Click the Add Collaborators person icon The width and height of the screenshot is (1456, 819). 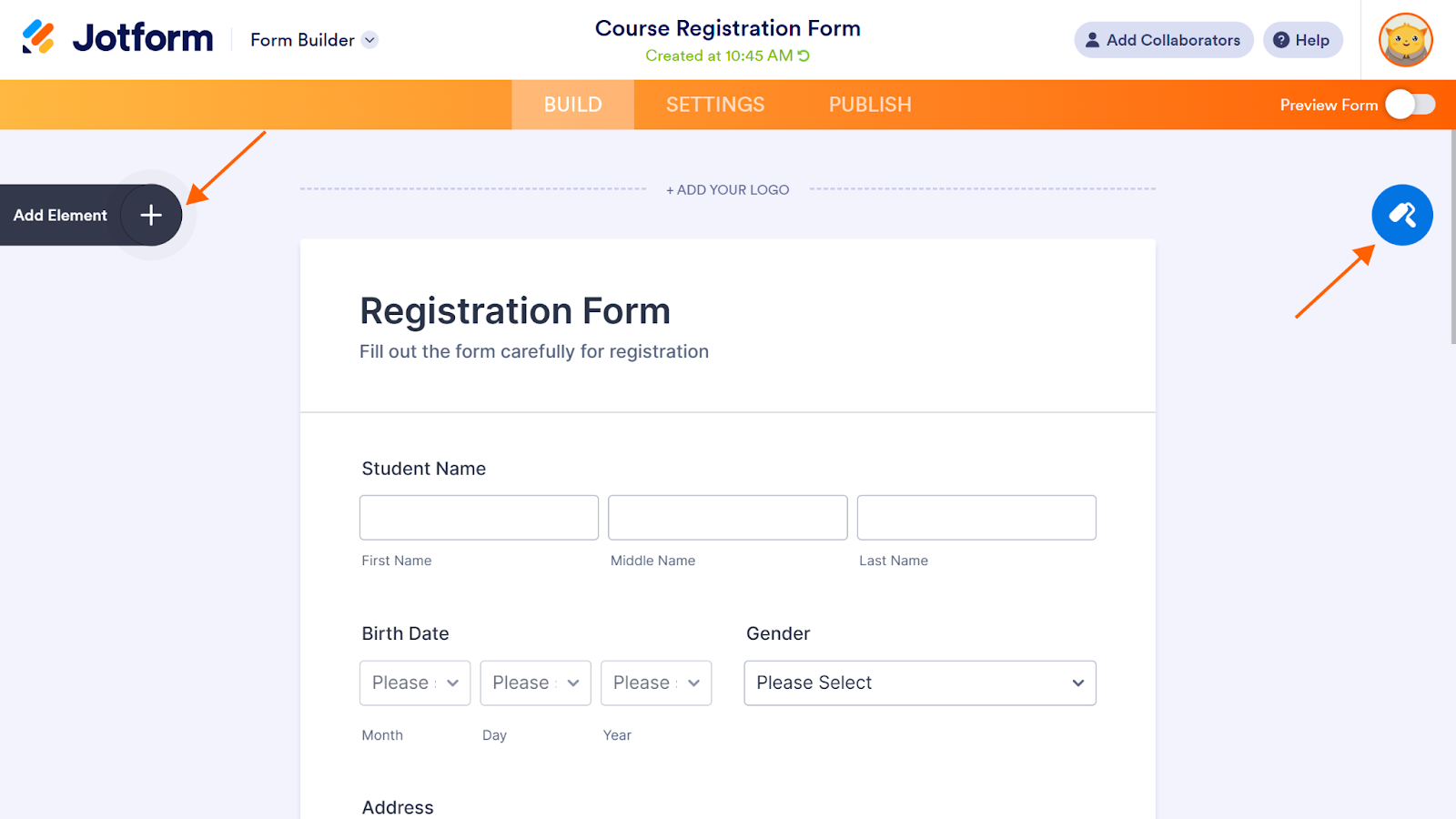(x=1092, y=40)
